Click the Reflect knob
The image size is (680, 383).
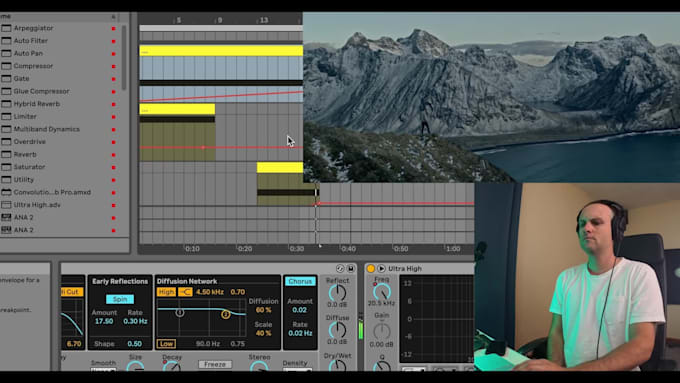337,293
